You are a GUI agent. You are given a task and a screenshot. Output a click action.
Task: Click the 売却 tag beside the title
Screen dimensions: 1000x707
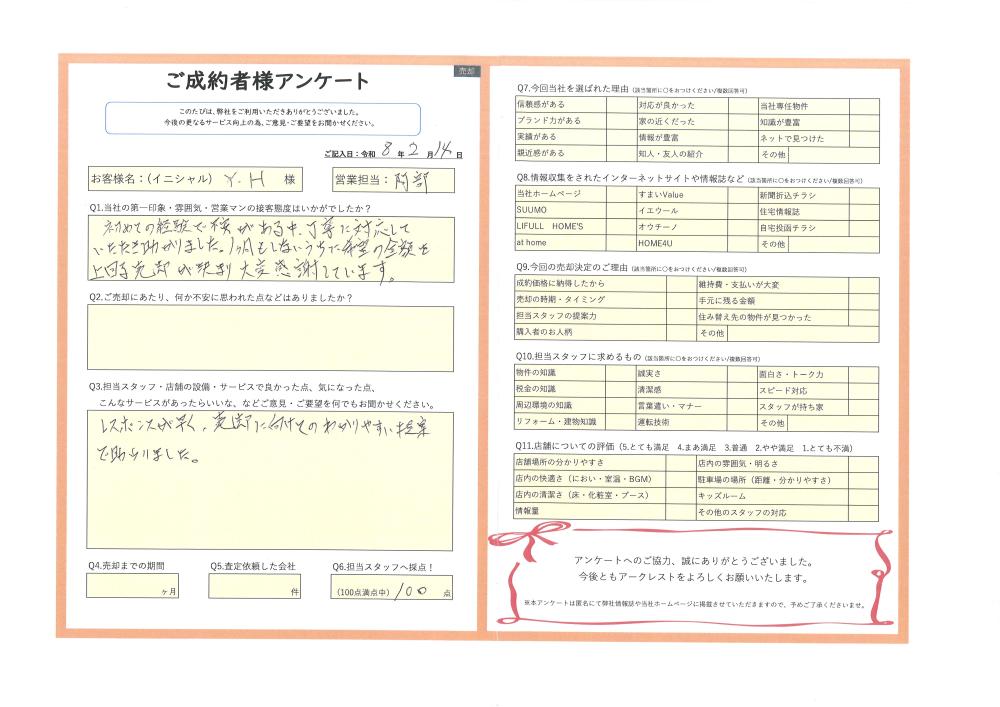pyautogui.click(x=466, y=72)
